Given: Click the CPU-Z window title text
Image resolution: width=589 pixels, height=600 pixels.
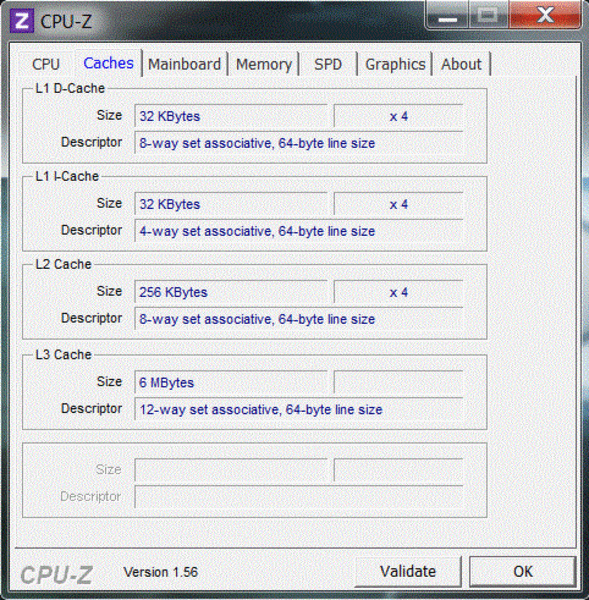Looking at the screenshot, I should click(x=66, y=21).
